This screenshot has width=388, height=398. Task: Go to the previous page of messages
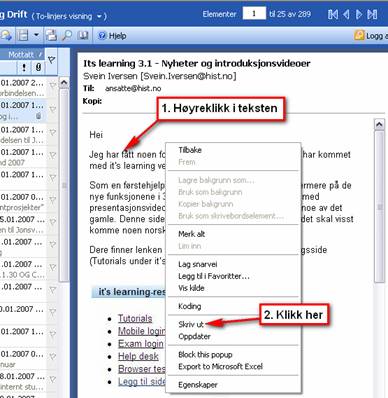click(346, 14)
